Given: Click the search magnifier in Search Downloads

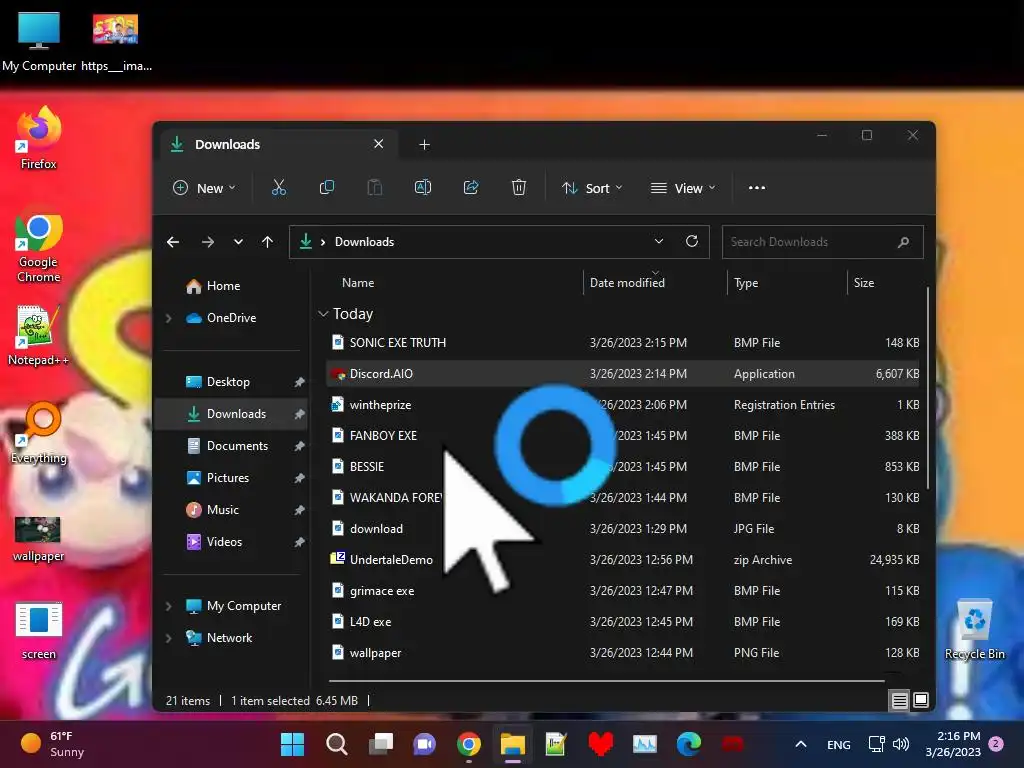Looking at the screenshot, I should [x=903, y=242].
